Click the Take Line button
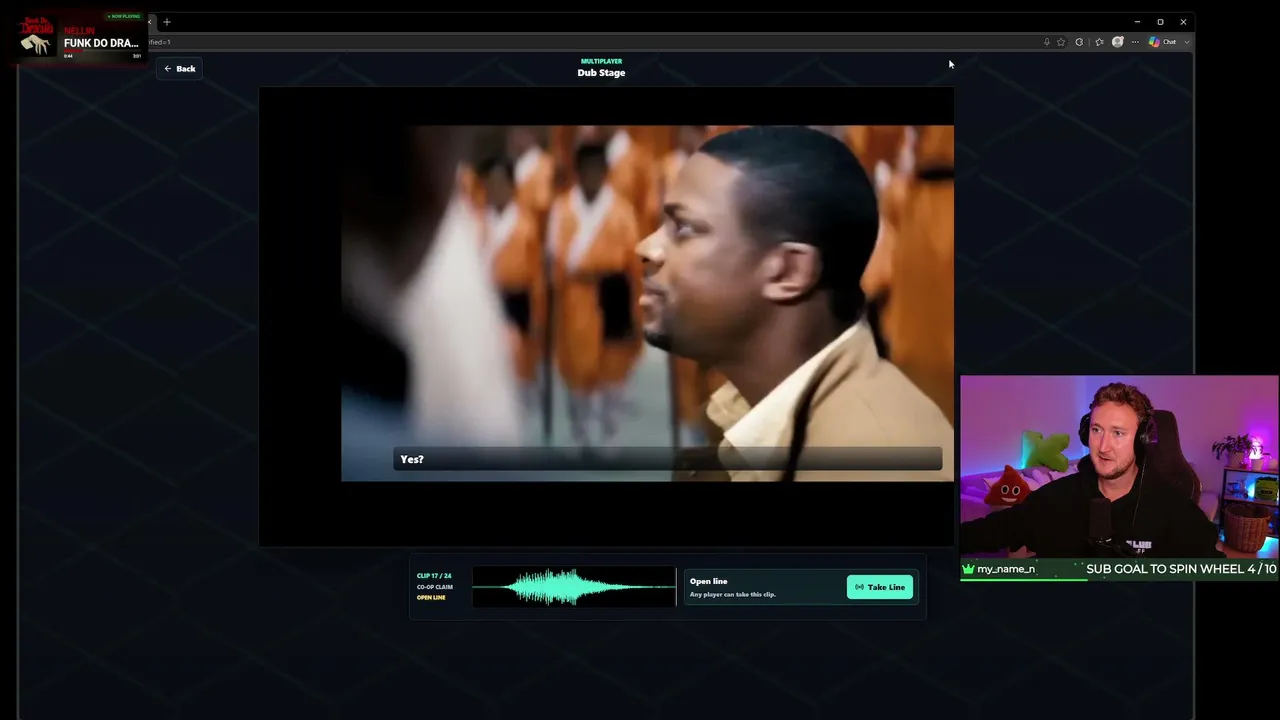The width and height of the screenshot is (1280, 720). tap(880, 587)
